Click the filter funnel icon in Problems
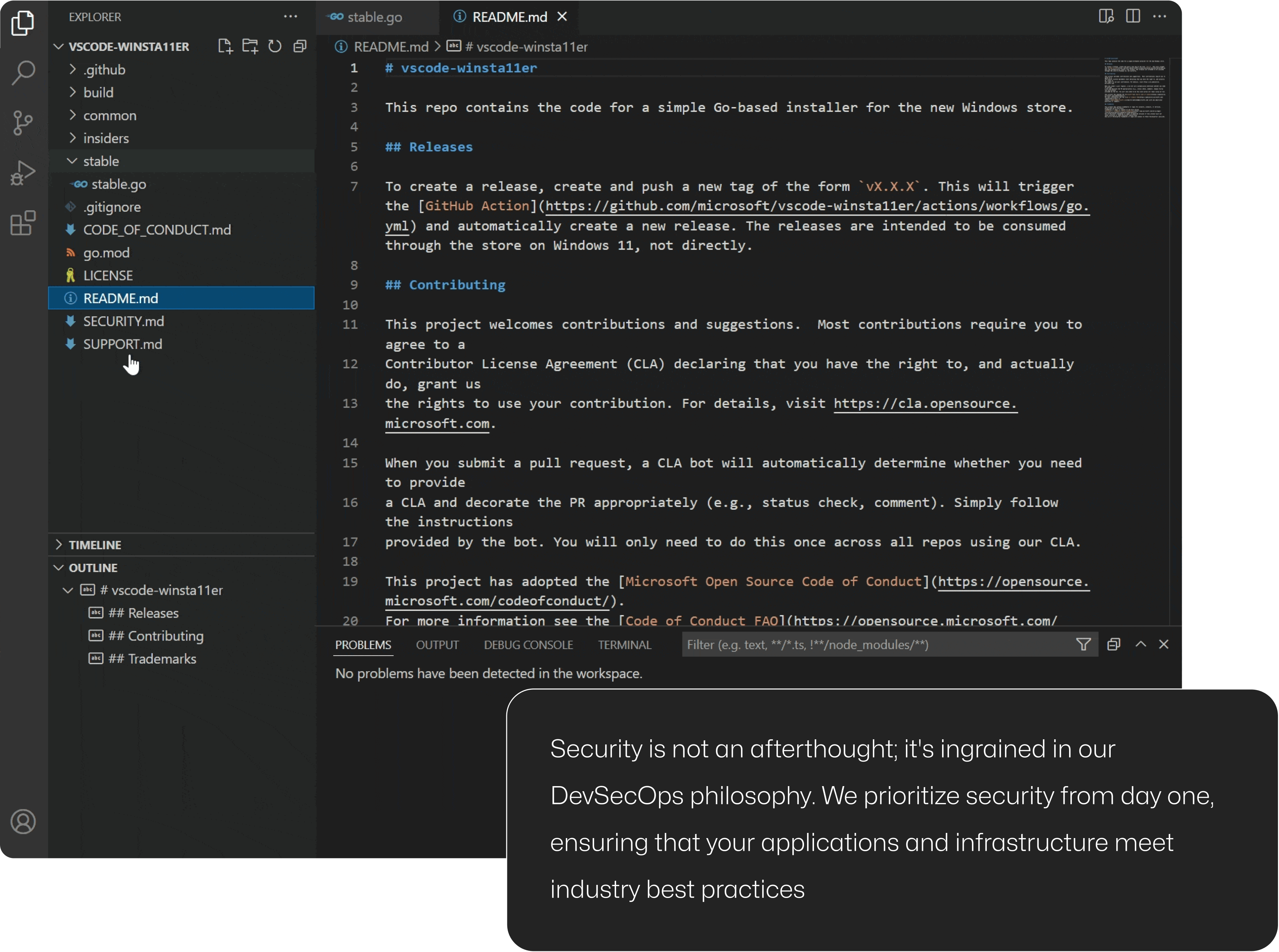The image size is (1279, 952). pyautogui.click(x=1084, y=644)
